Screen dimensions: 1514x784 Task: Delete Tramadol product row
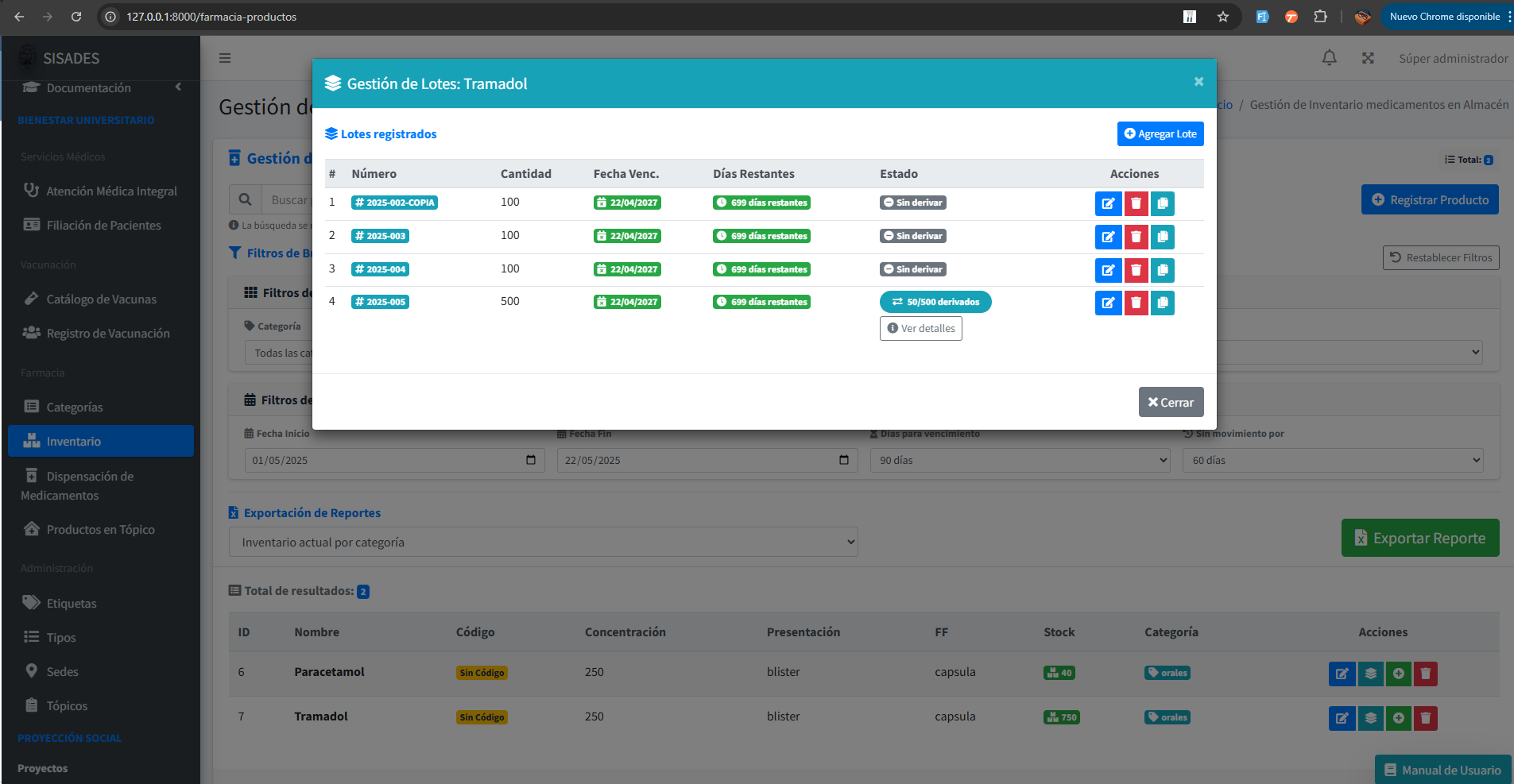point(1425,718)
